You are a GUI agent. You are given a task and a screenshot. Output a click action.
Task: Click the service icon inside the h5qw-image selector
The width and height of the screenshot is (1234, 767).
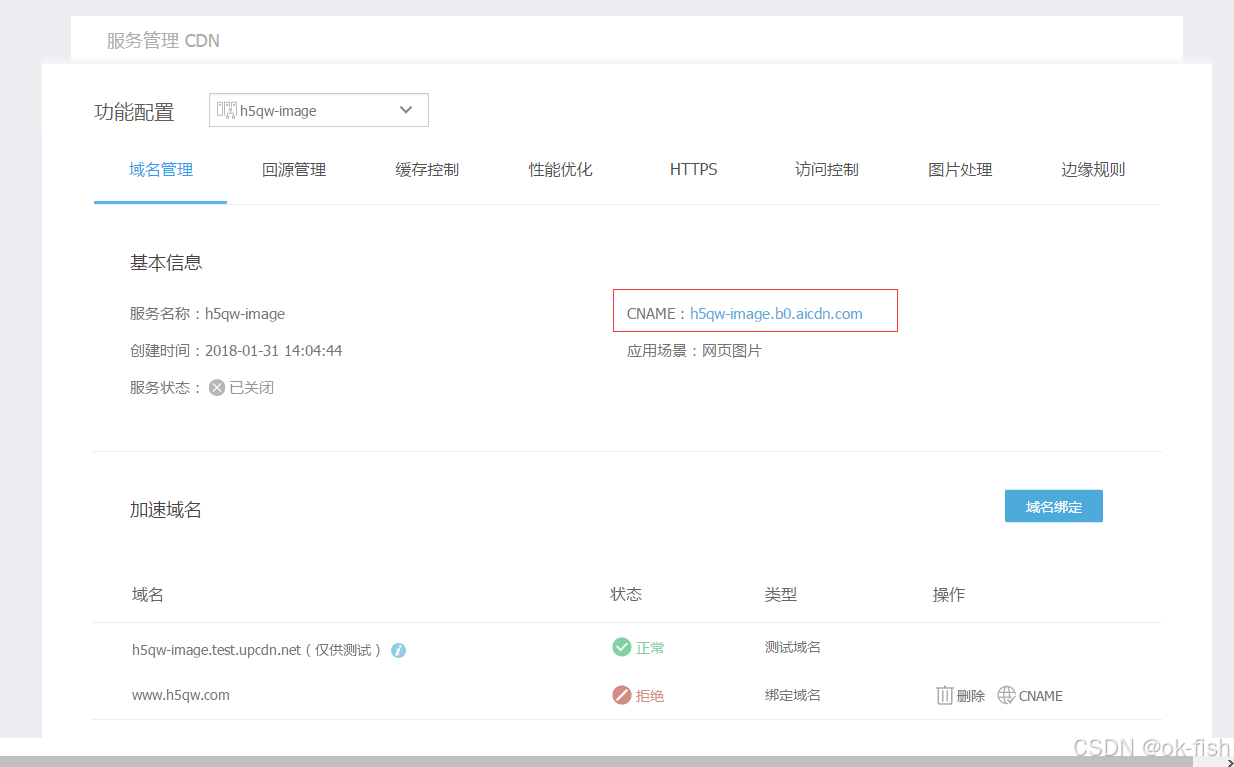[224, 110]
